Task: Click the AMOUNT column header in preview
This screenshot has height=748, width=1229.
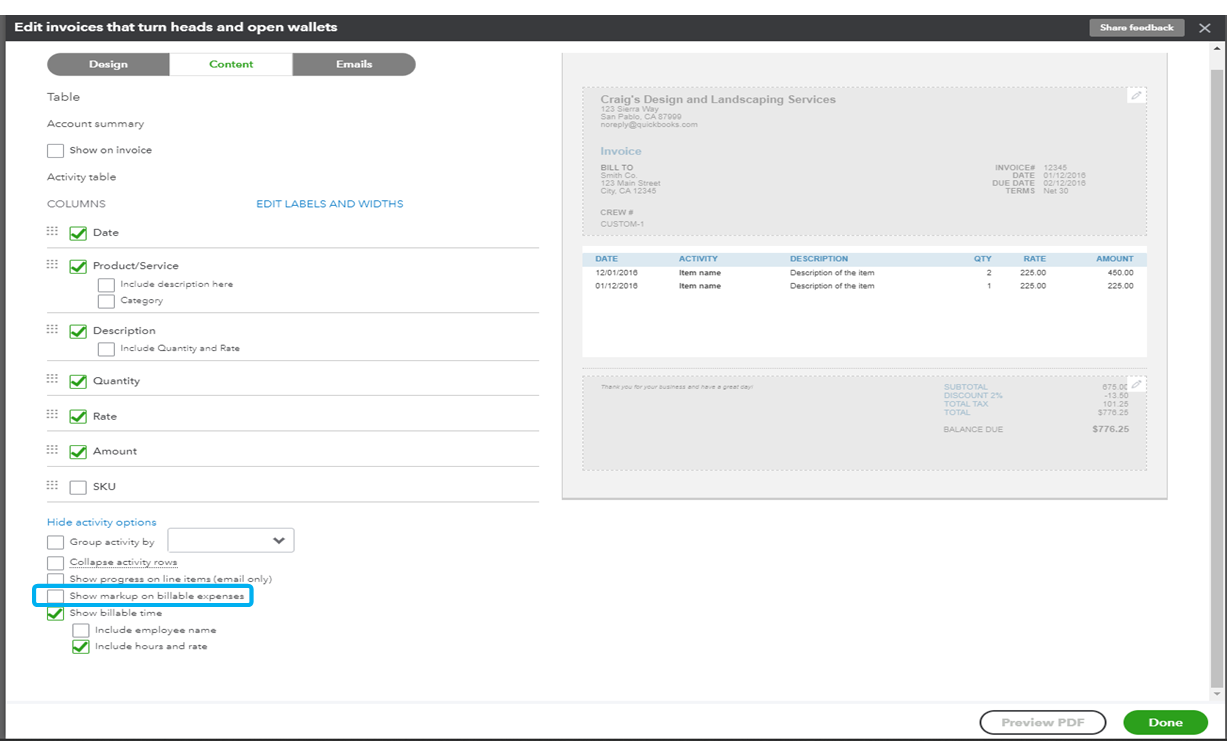Action: pyautogui.click(x=1115, y=259)
